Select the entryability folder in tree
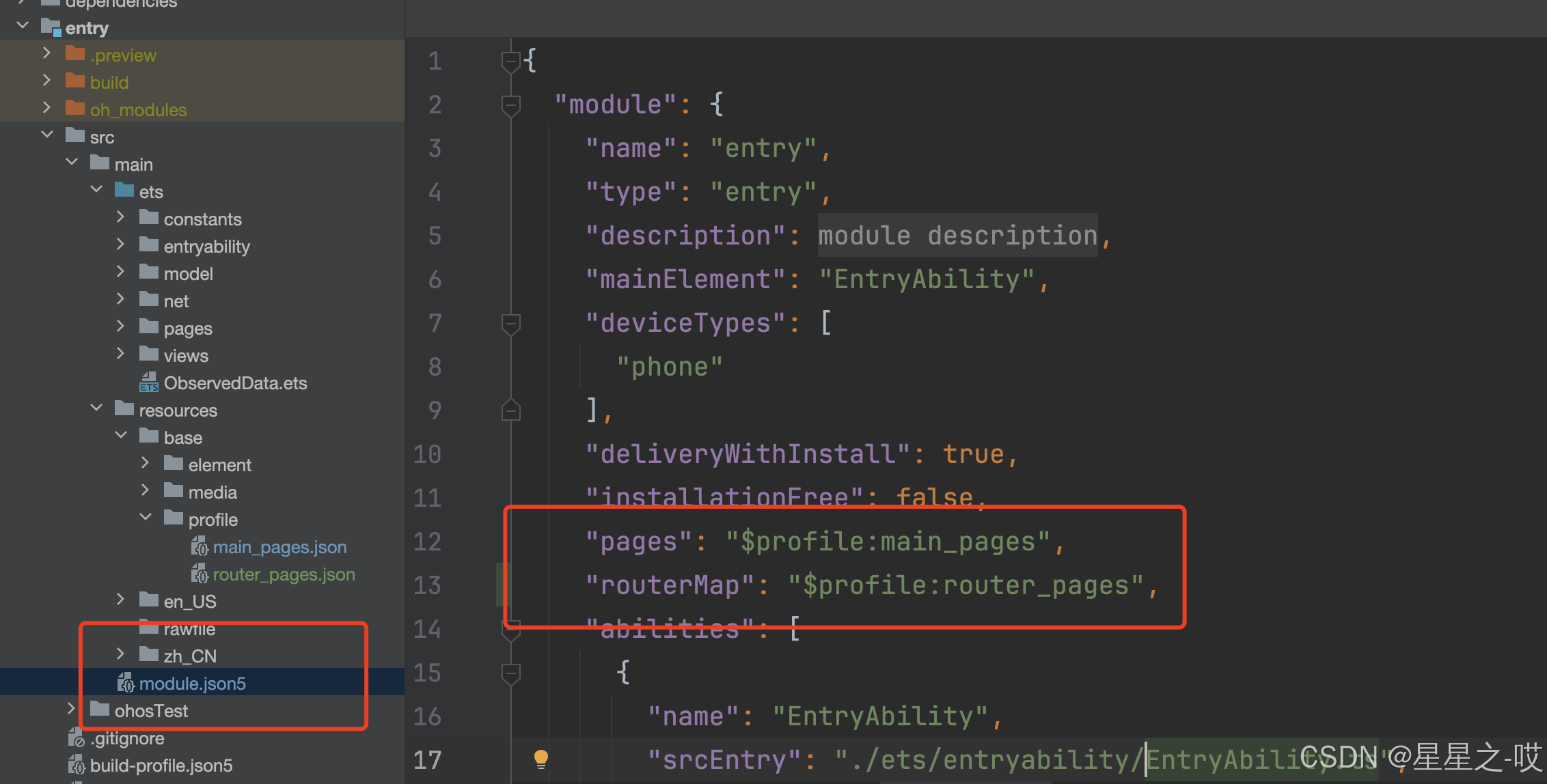Screen dimensions: 1547x784 (x=206, y=247)
